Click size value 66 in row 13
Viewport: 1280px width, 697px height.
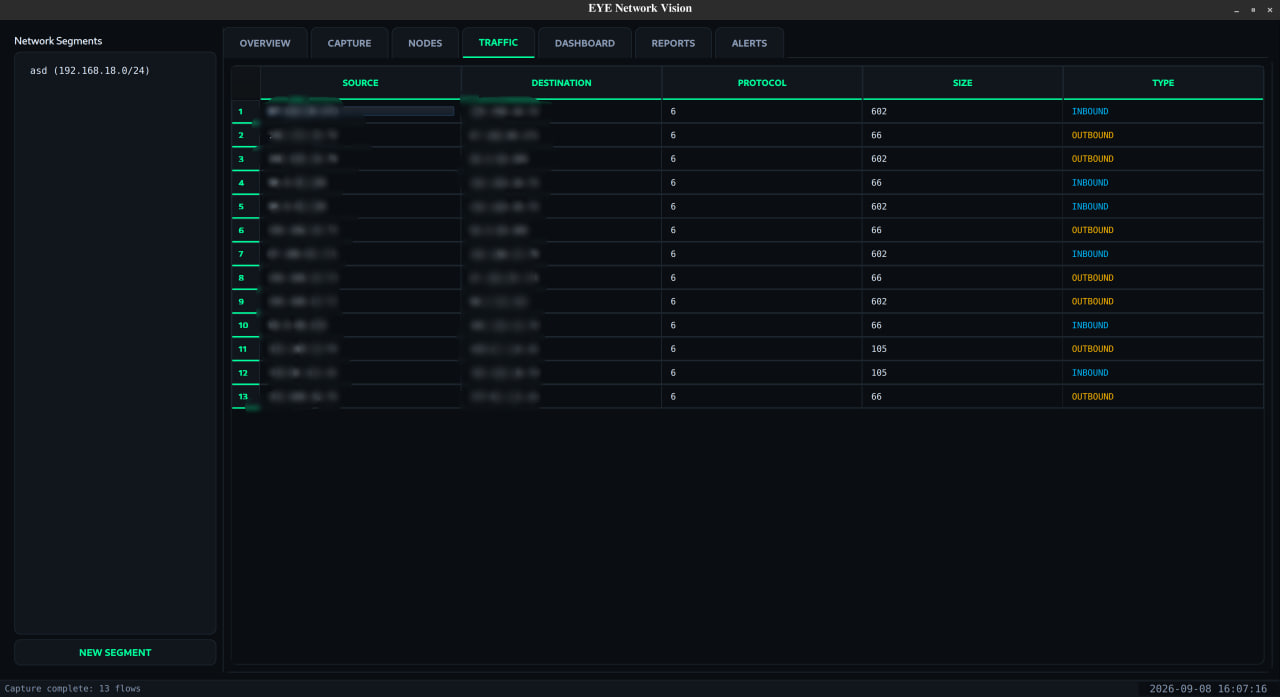876,396
